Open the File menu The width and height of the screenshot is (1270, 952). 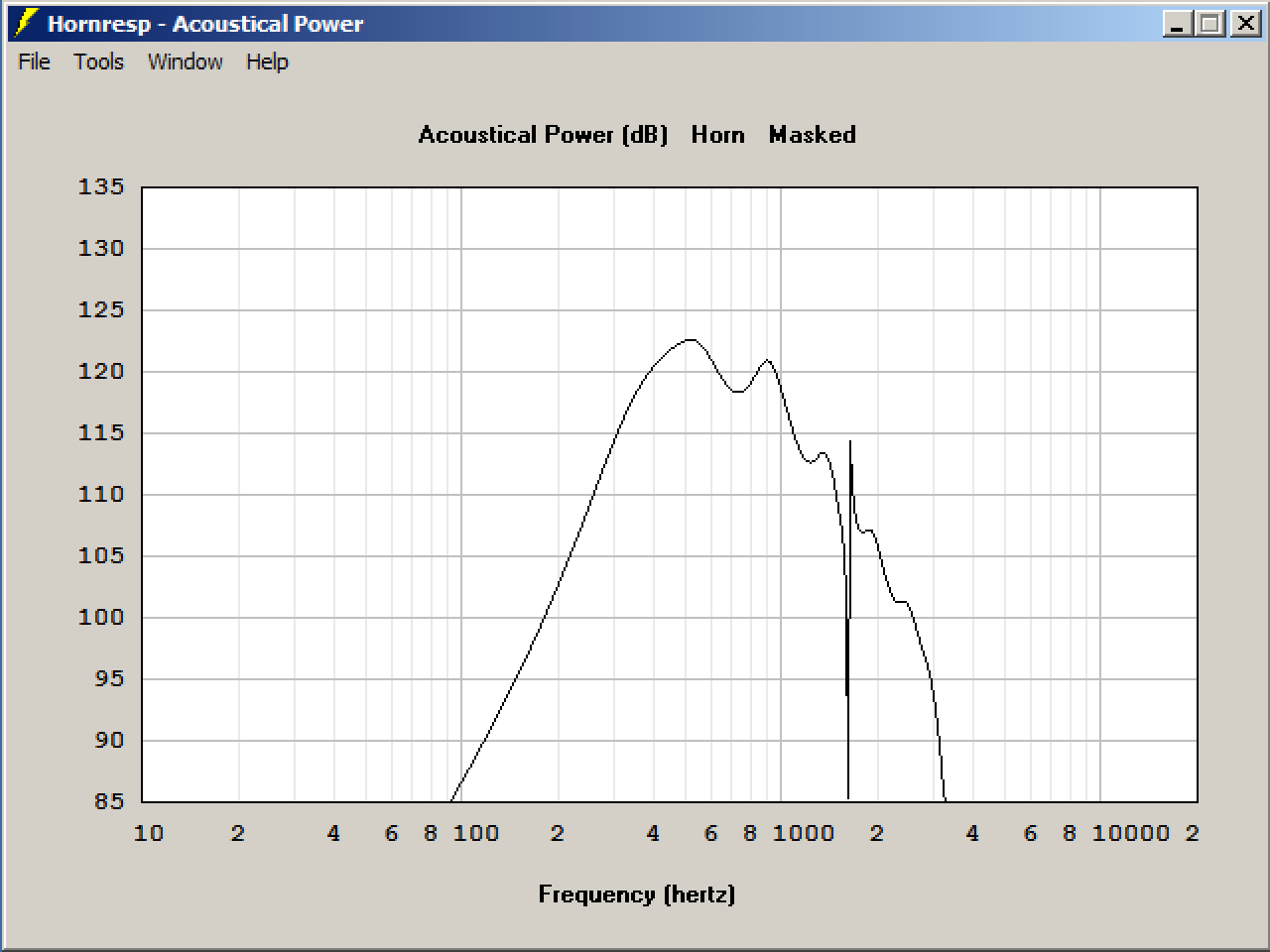34,61
